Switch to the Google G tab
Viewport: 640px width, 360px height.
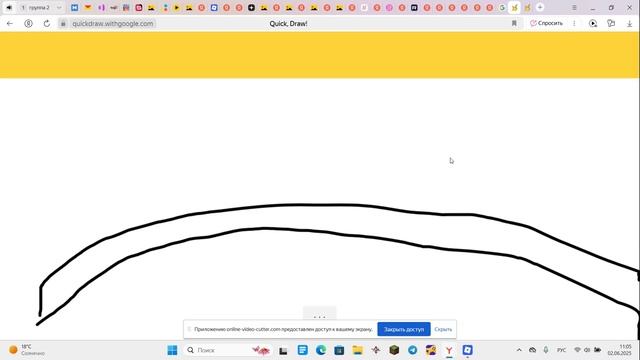coord(502,7)
